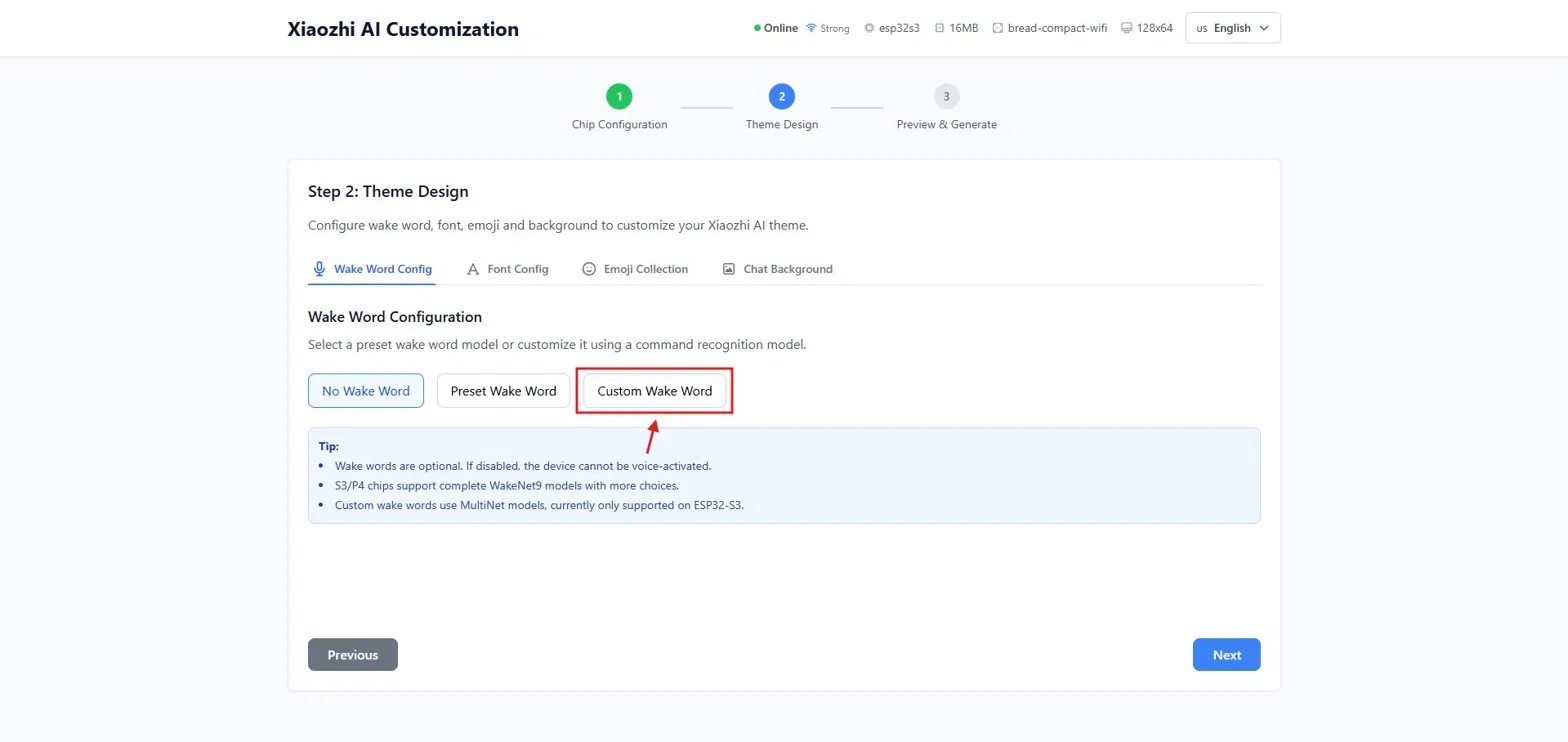Click the Previous button
The image size is (1568, 742).
[353, 655]
